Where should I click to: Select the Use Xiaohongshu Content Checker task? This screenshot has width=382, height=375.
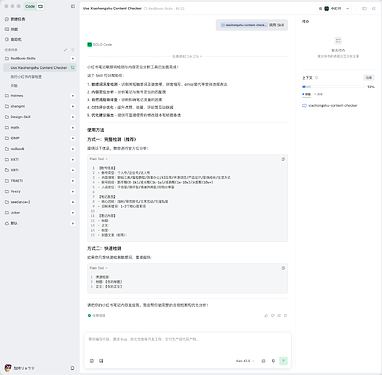pos(39,68)
